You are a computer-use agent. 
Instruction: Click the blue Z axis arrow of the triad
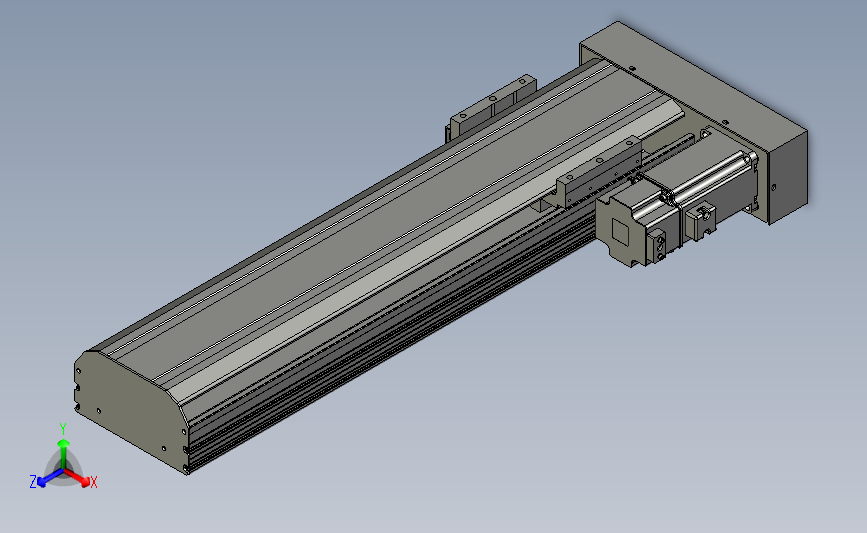coord(49,478)
